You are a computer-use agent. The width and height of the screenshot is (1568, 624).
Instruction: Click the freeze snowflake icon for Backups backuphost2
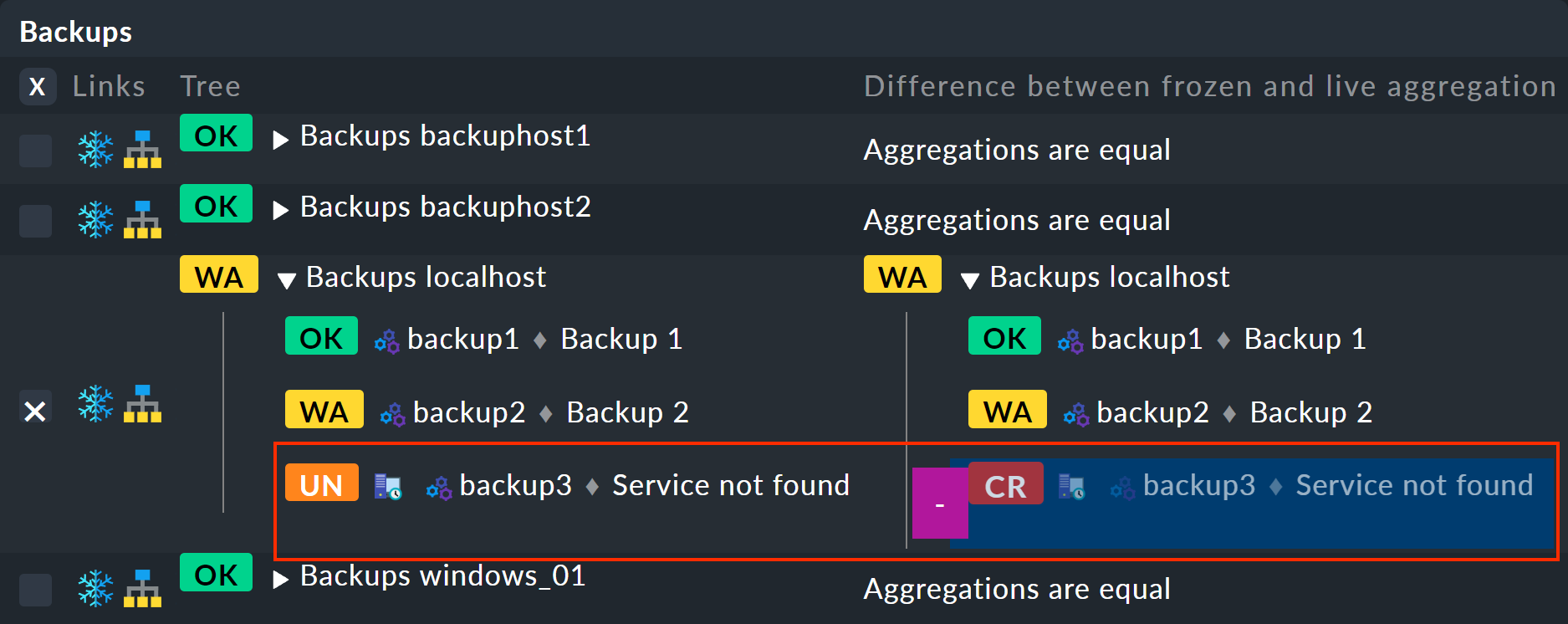(95, 220)
